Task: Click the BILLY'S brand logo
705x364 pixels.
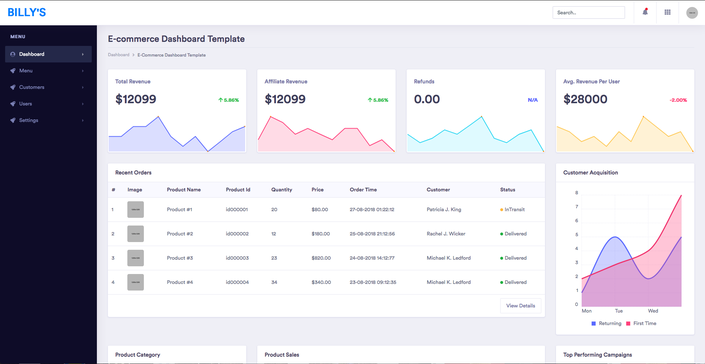Action: pyautogui.click(x=27, y=13)
